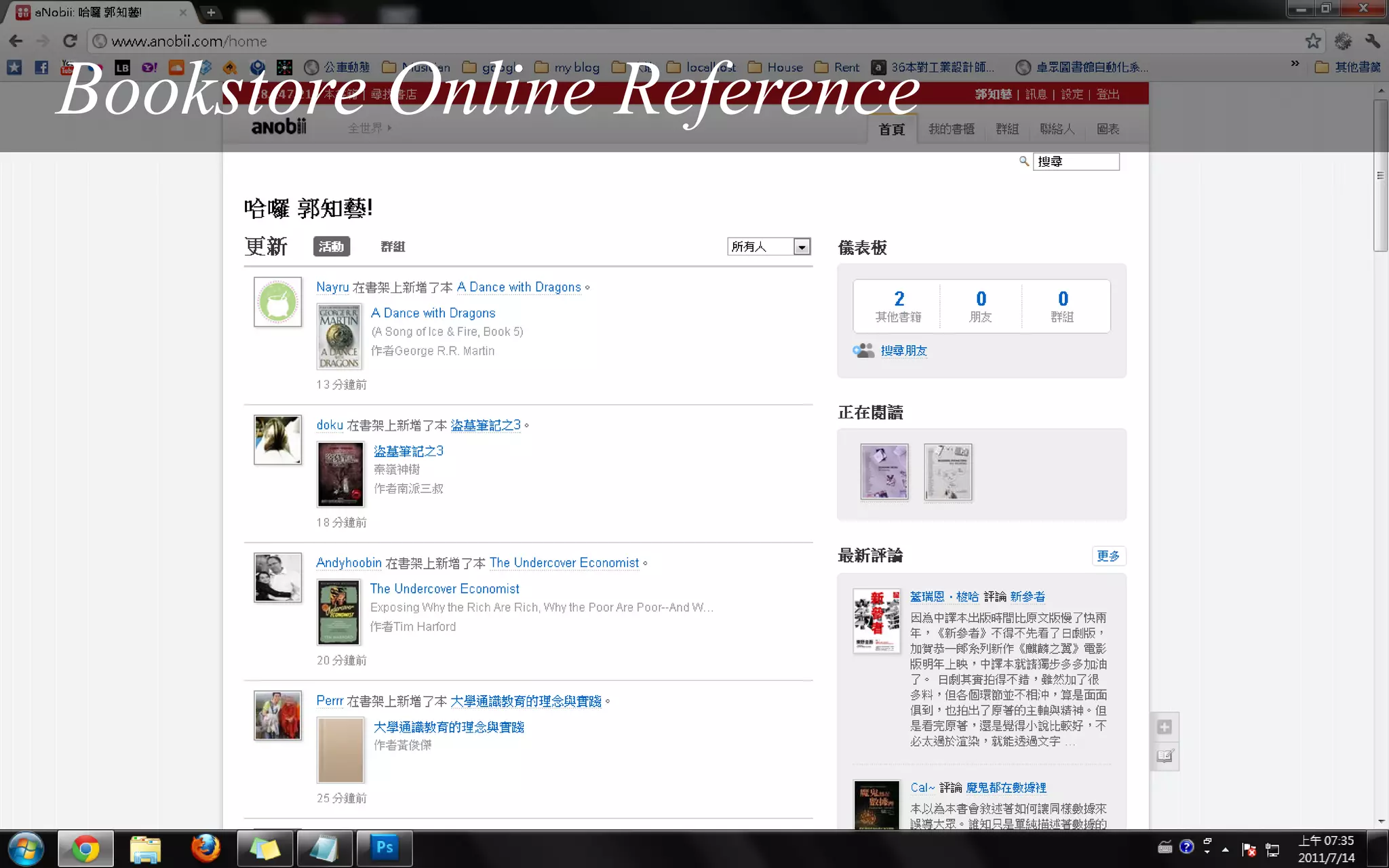The image size is (1389, 868).
Task: Select the 活動 updates tab
Action: point(332,247)
